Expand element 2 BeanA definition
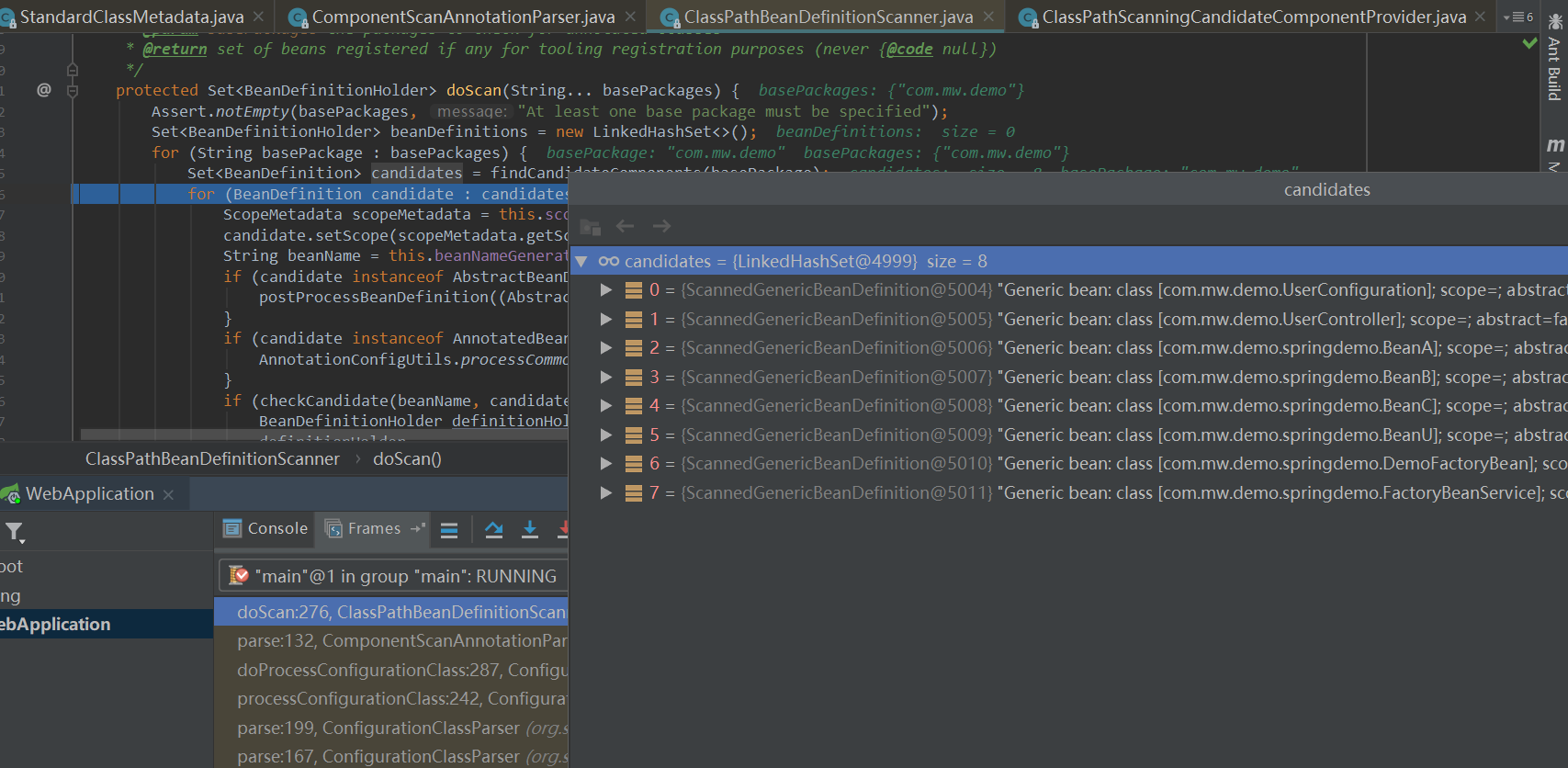Viewport: 1568px width, 768px height. pyautogui.click(x=605, y=348)
